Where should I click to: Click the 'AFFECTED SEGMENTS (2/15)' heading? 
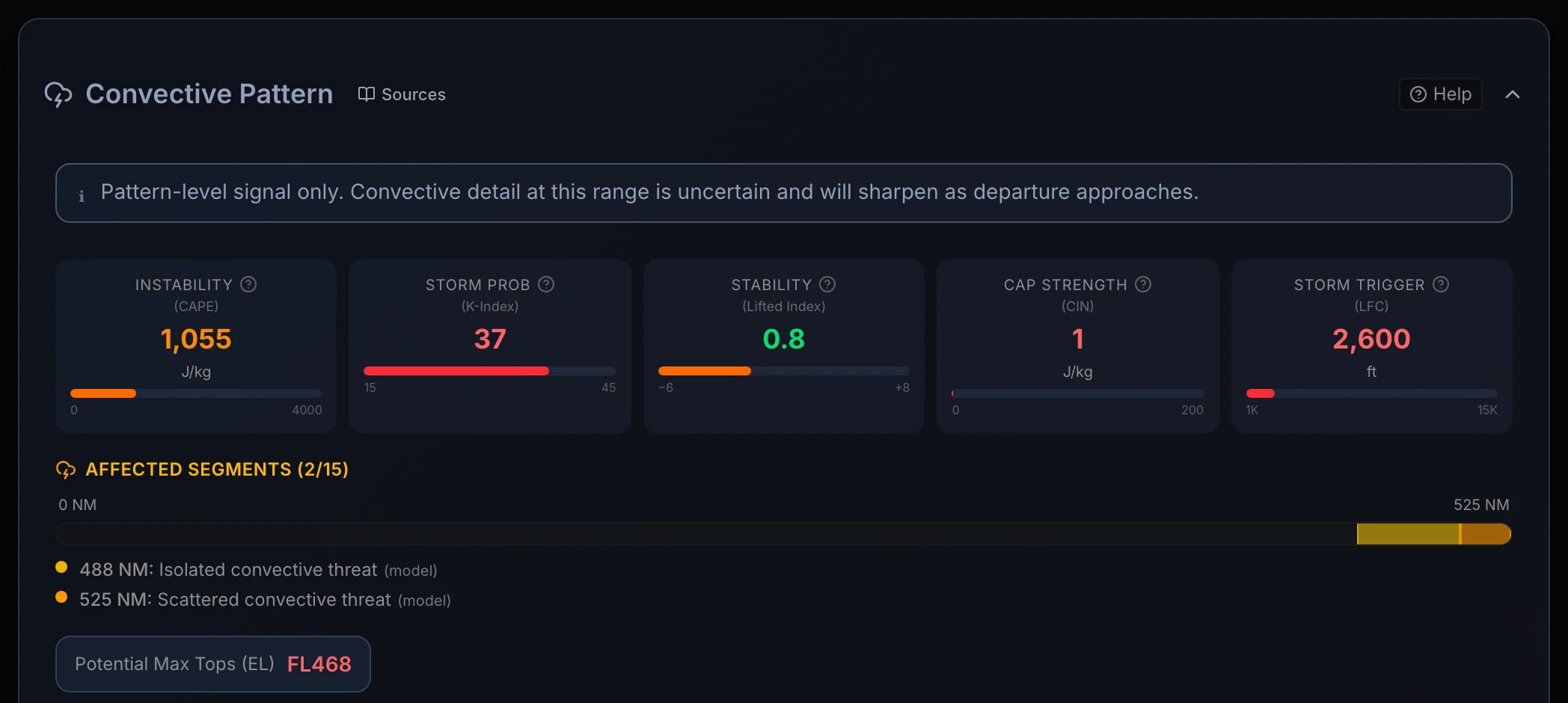point(217,470)
